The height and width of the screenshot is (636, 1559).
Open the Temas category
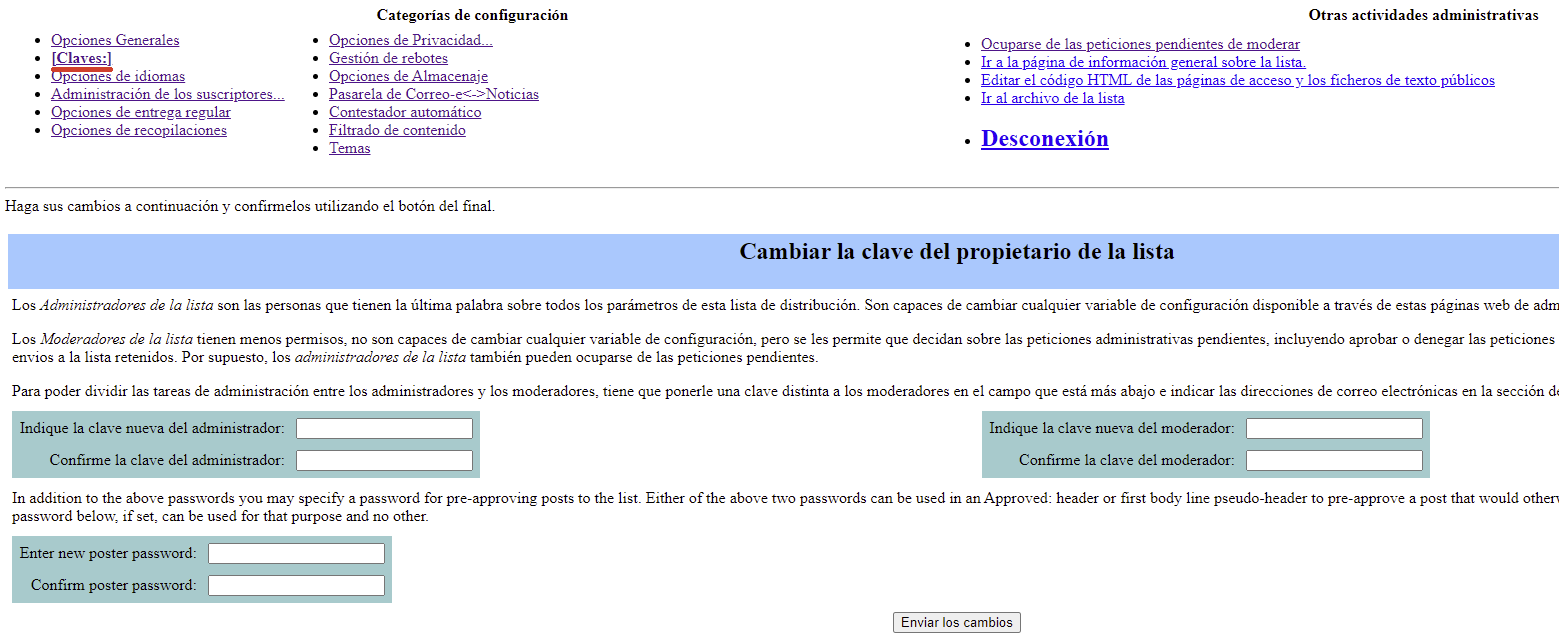(350, 148)
